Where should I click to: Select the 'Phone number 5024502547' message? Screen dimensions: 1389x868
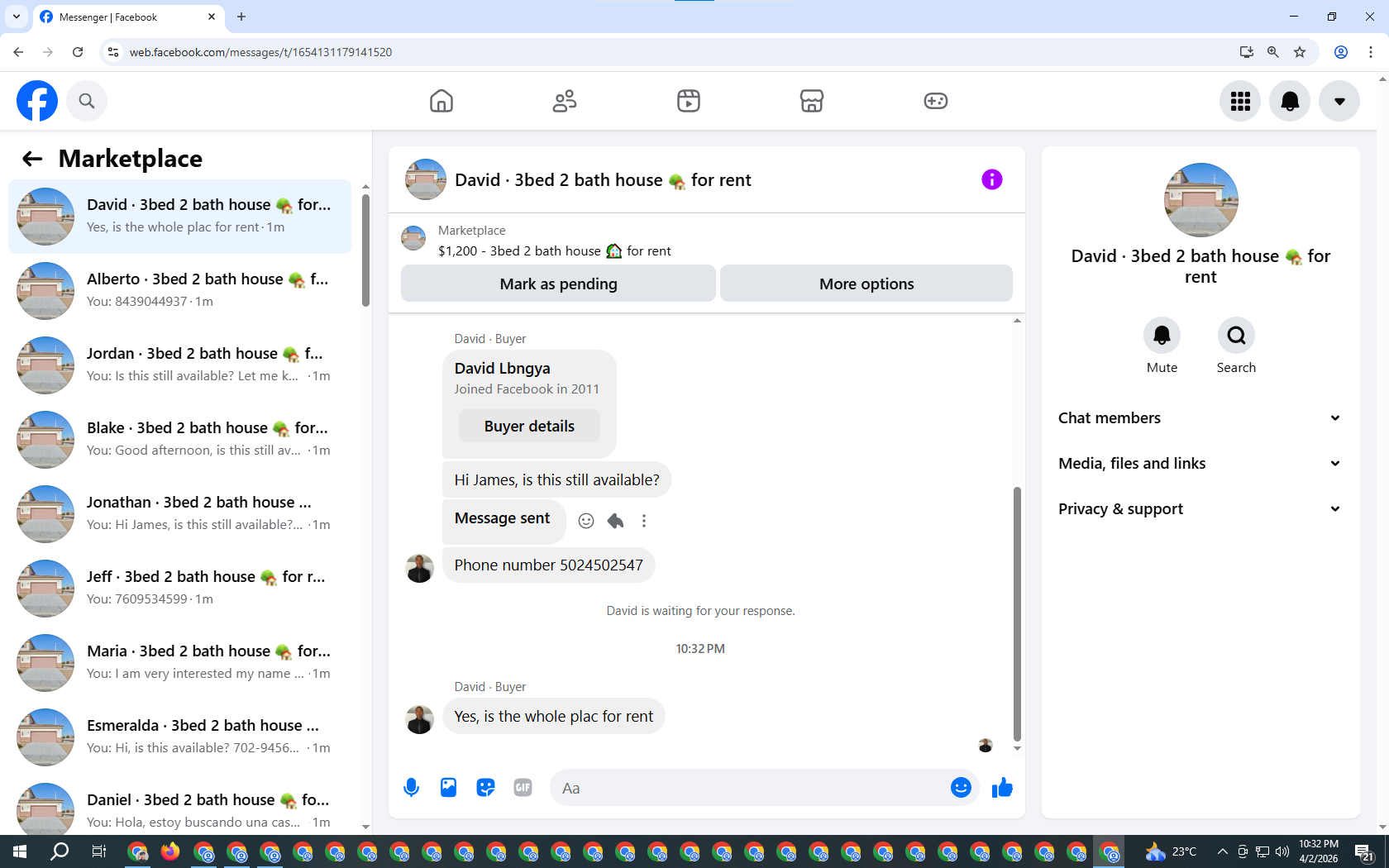(x=548, y=565)
